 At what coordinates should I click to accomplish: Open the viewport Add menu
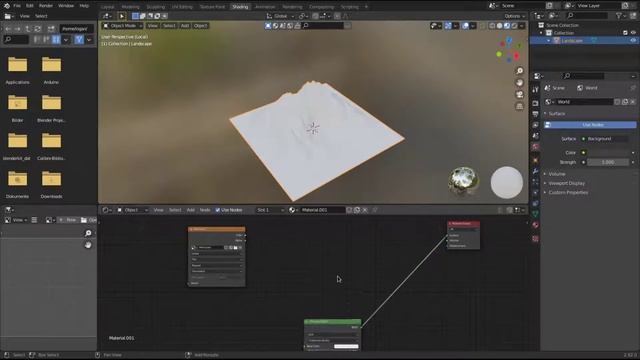(x=184, y=26)
